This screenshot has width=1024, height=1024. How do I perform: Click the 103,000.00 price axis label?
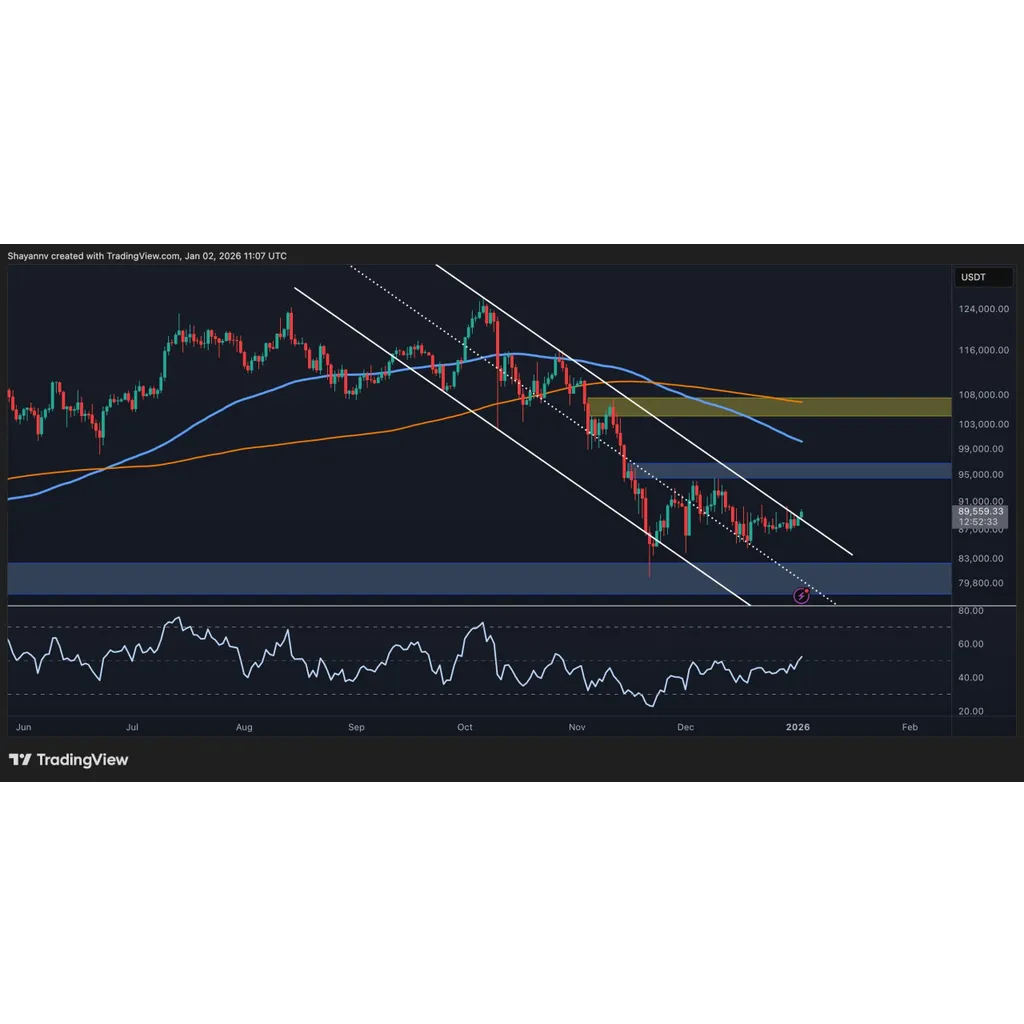point(984,424)
